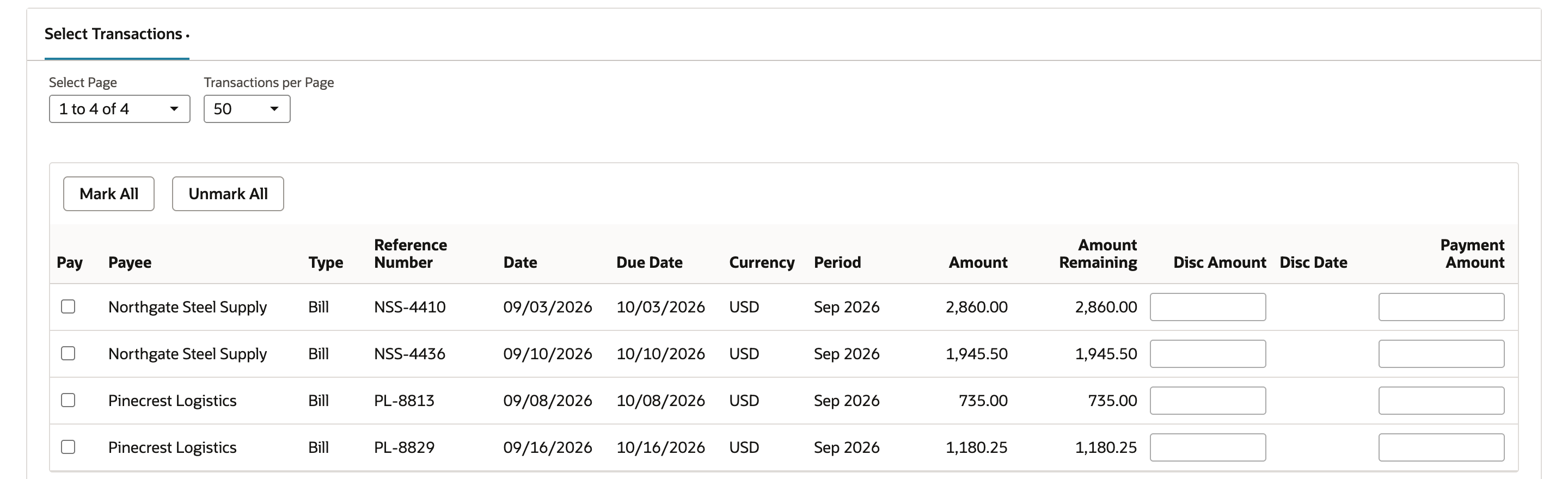This screenshot has height=479, width=1568.
Task: Click Payment Amount field for NSS-4436
Action: coord(1441,354)
